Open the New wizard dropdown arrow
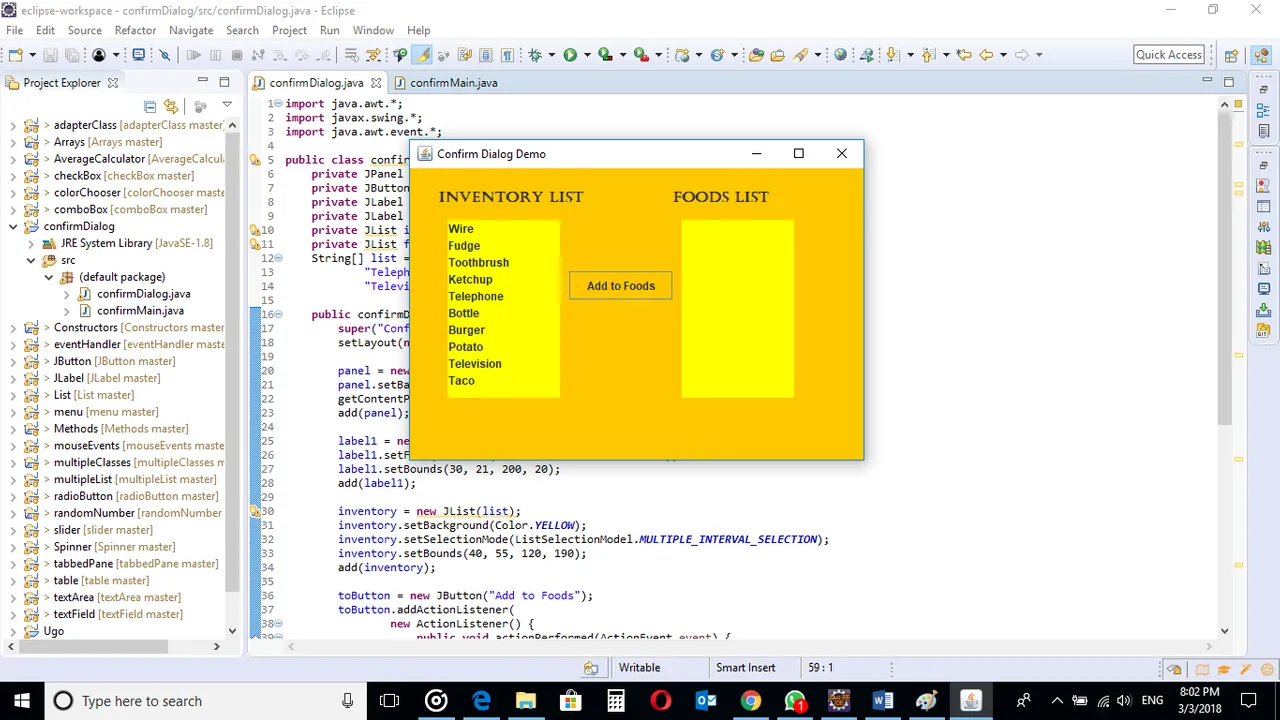The width and height of the screenshot is (1280, 720). [33, 55]
